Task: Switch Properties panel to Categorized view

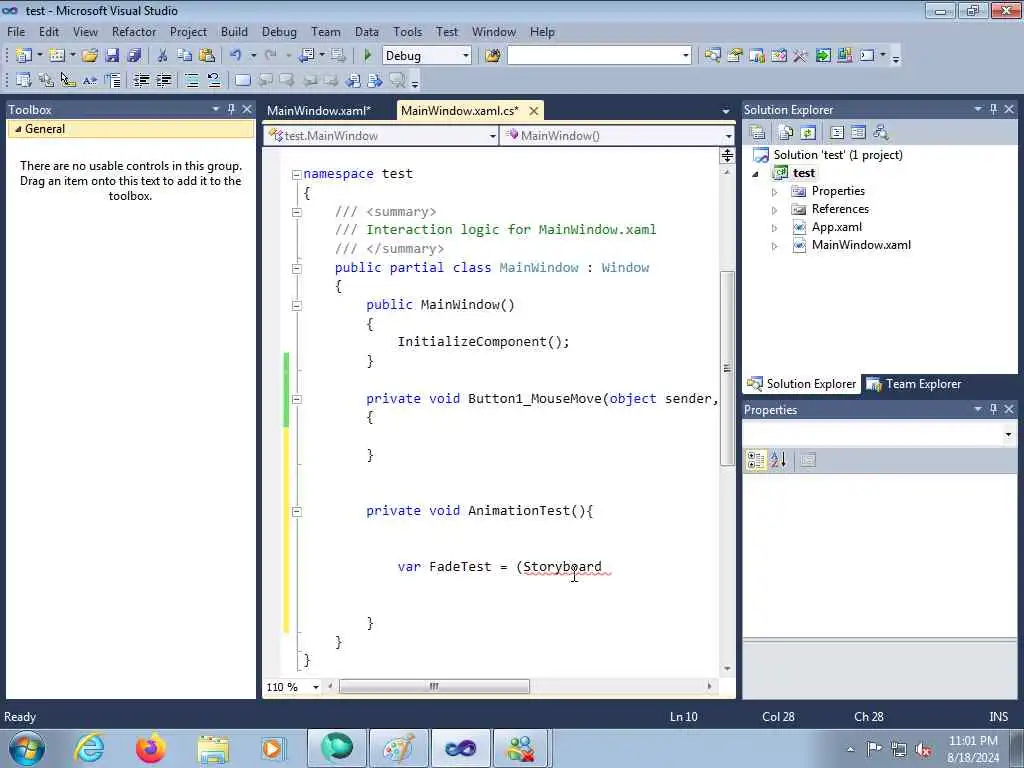Action: pos(756,460)
